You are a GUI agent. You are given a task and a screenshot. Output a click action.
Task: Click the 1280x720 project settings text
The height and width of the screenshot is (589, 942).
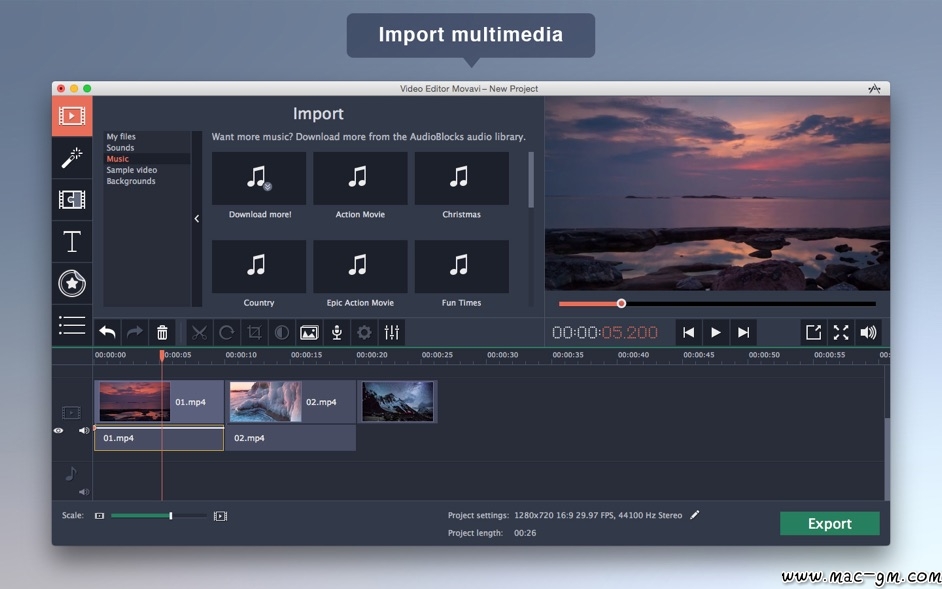598,516
